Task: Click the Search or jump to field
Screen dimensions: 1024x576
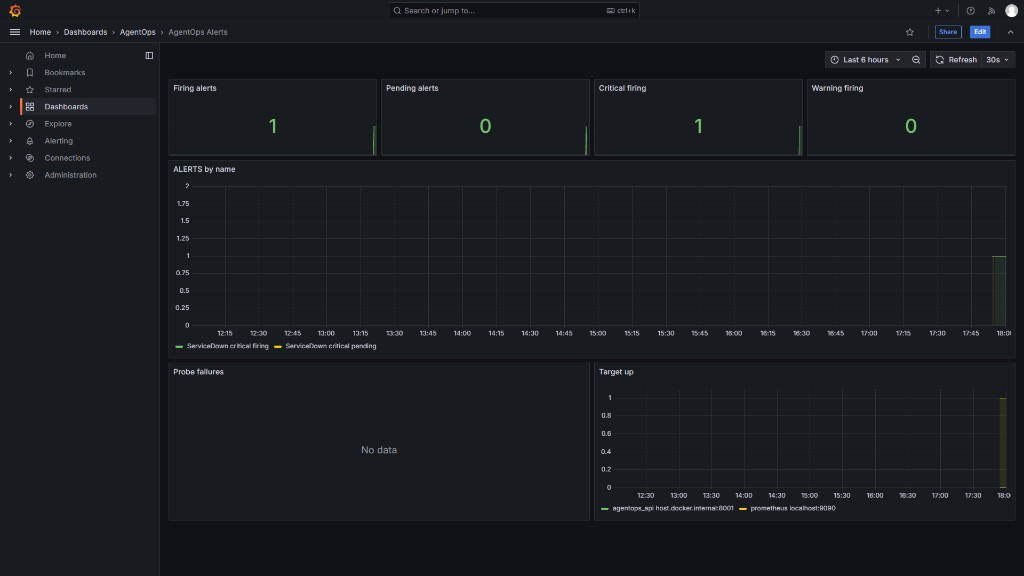Action: click(x=514, y=10)
